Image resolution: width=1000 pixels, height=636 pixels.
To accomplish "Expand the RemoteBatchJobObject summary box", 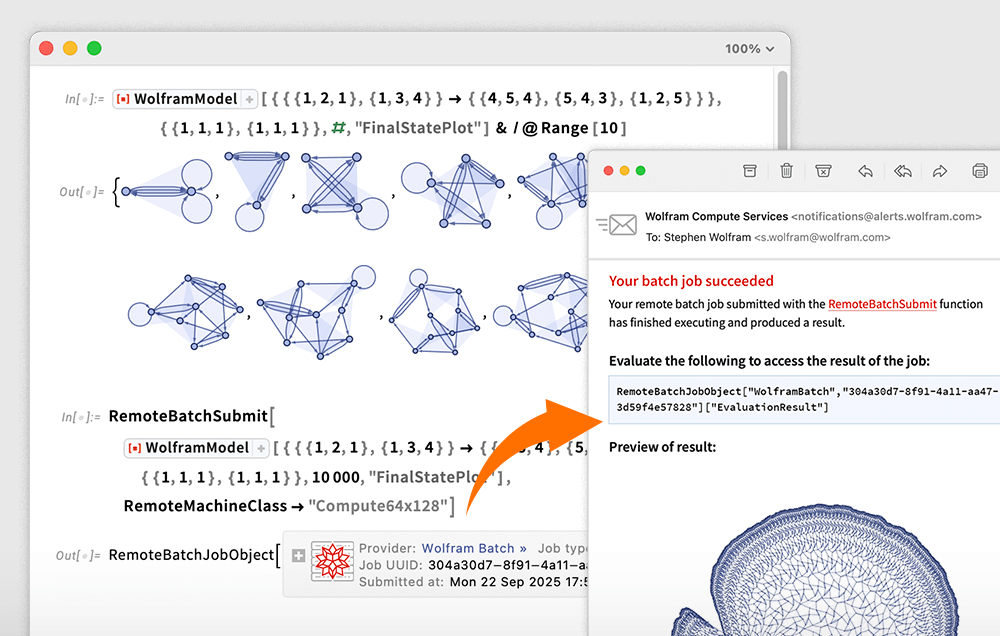I will click(x=298, y=555).
